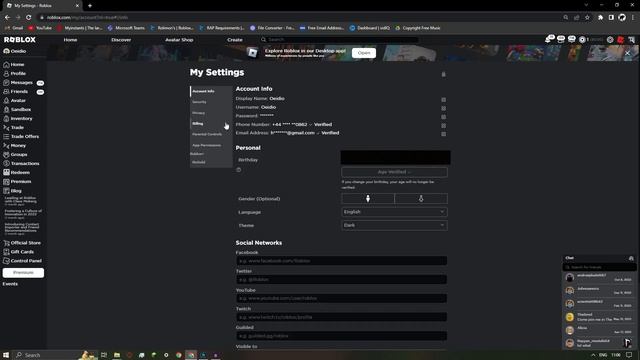This screenshot has height=360, width=640.
Task: Open Blog in the left sidebar
Action: coord(13,191)
